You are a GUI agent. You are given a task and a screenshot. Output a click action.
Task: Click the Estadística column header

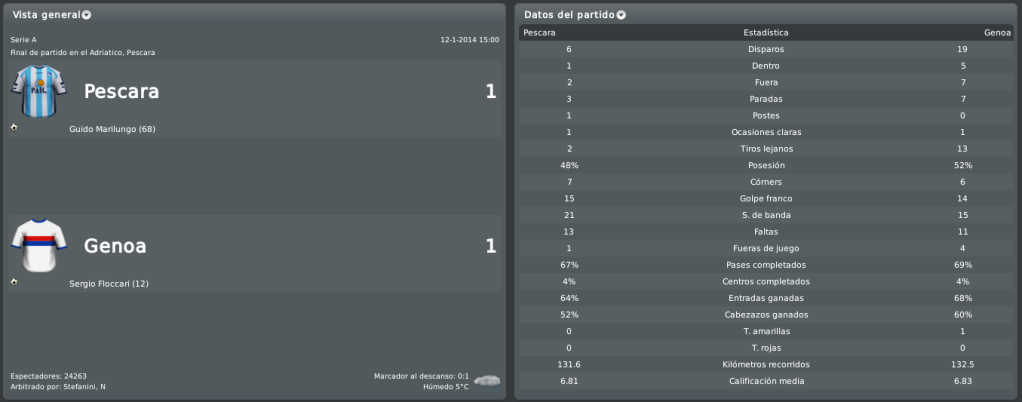766,33
